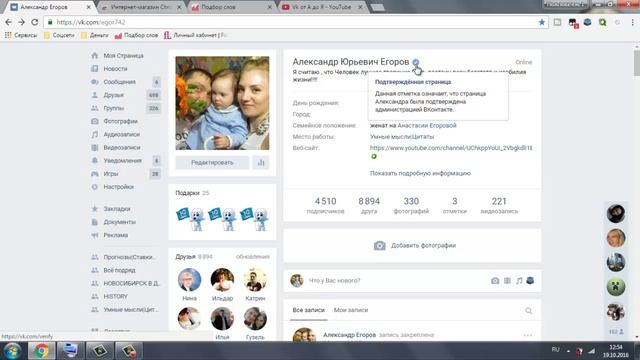Open Моя Страница in sidebar
Screen dimensions: 640x360
tap(123, 56)
